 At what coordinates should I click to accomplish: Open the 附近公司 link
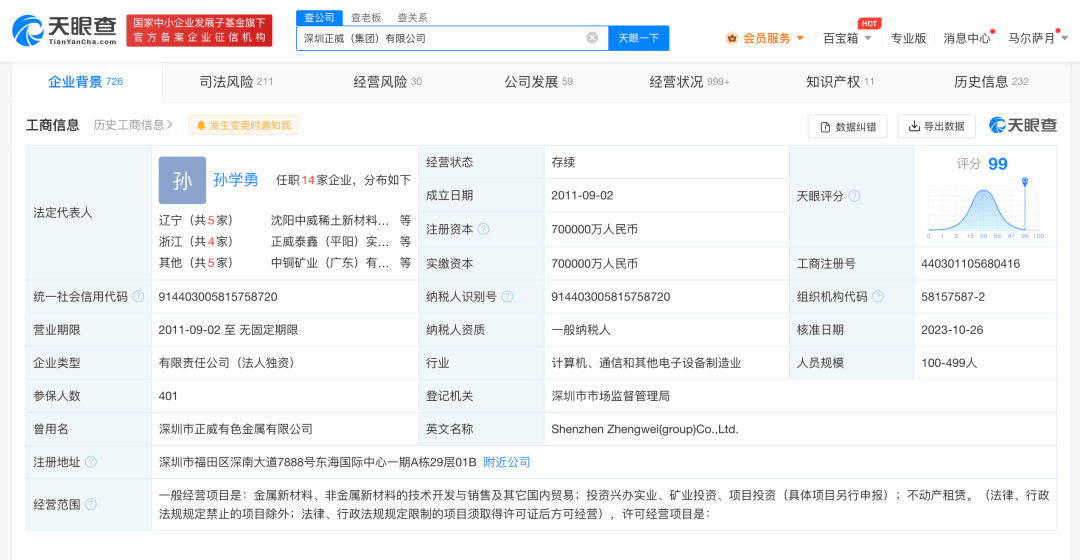coord(507,462)
